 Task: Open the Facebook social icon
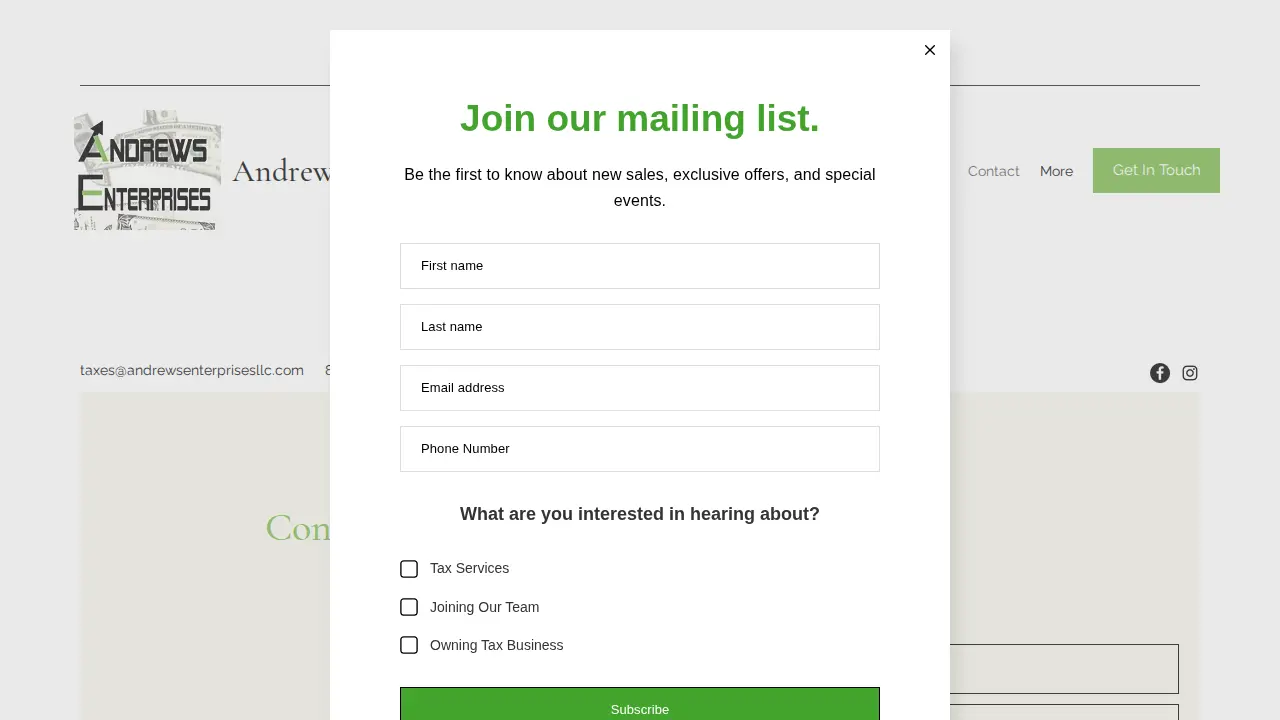(1160, 373)
